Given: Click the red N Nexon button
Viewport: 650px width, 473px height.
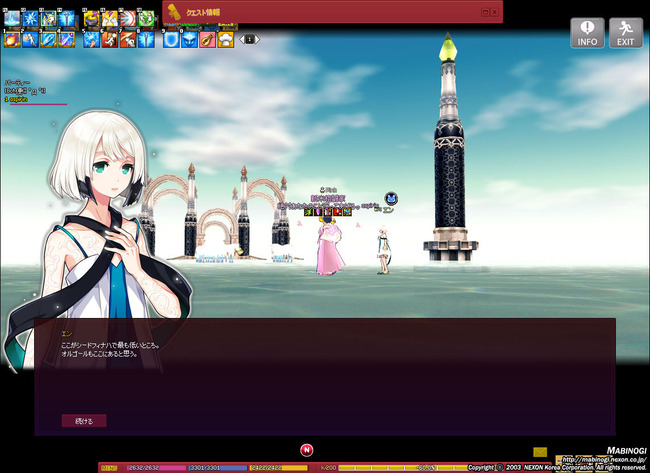Looking at the screenshot, I should click(307, 450).
